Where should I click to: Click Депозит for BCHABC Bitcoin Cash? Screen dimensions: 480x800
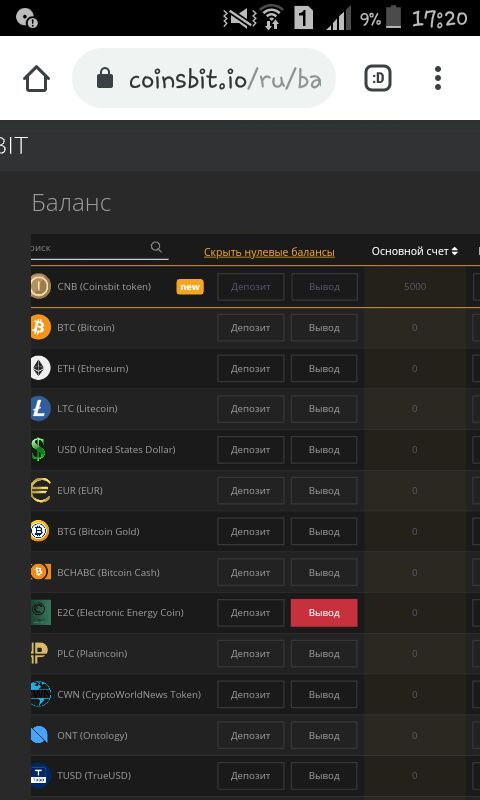pyautogui.click(x=250, y=572)
